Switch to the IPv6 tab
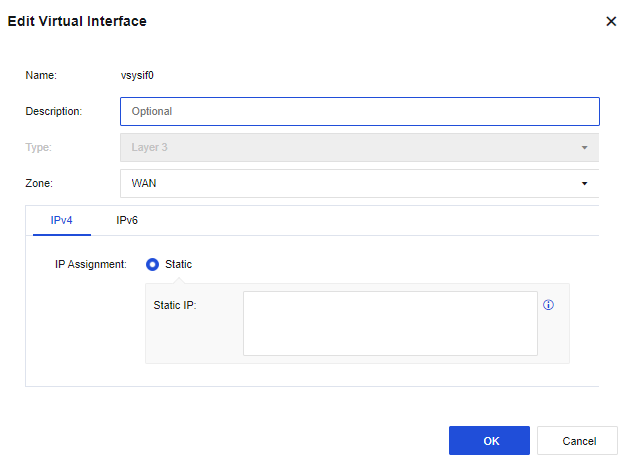Image resolution: width=629 pixels, height=467 pixels. click(127, 220)
